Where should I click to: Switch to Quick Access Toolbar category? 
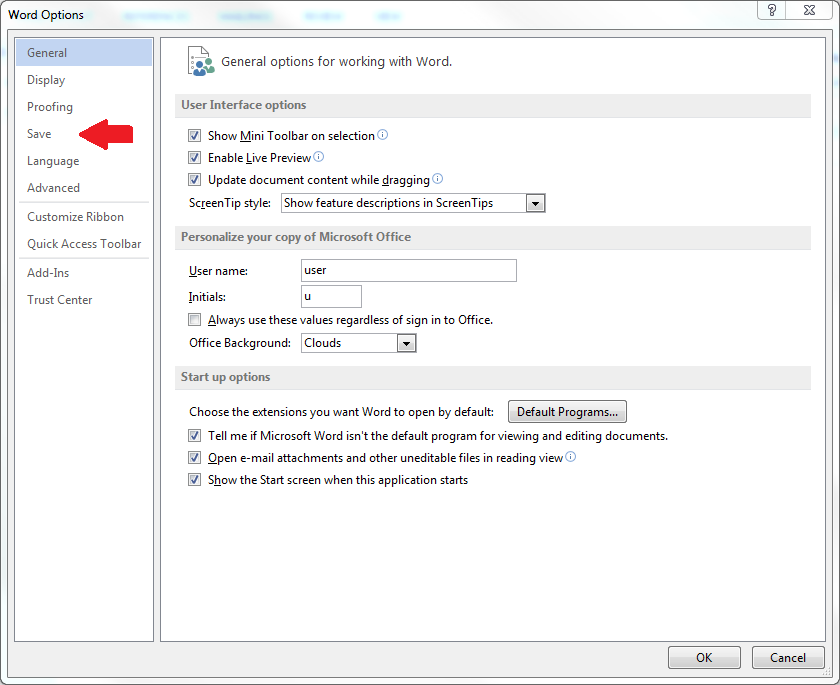(84, 244)
